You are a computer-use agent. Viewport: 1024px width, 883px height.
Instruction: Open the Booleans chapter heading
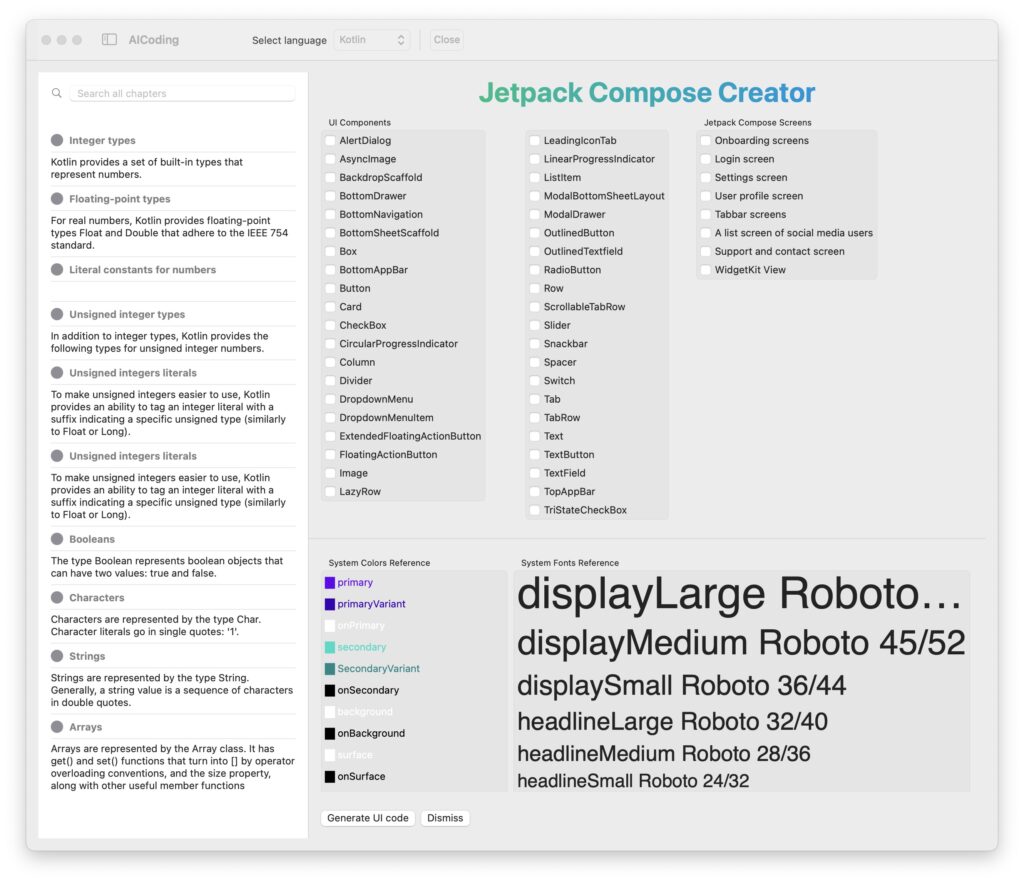pos(92,539)
